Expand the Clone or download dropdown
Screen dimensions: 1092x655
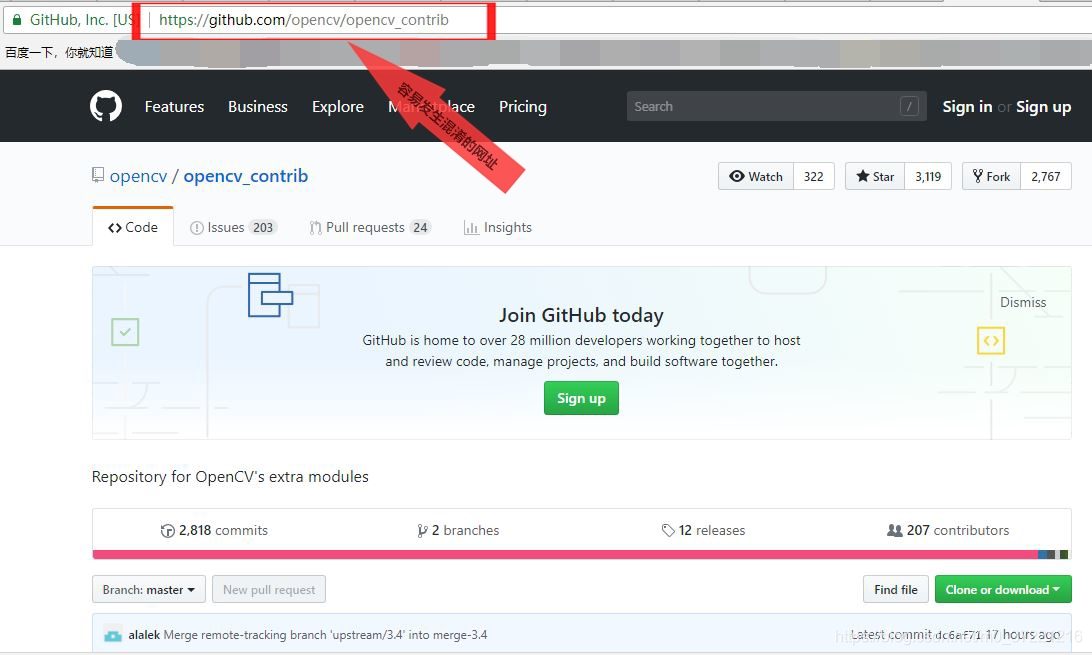(1003, 590)
